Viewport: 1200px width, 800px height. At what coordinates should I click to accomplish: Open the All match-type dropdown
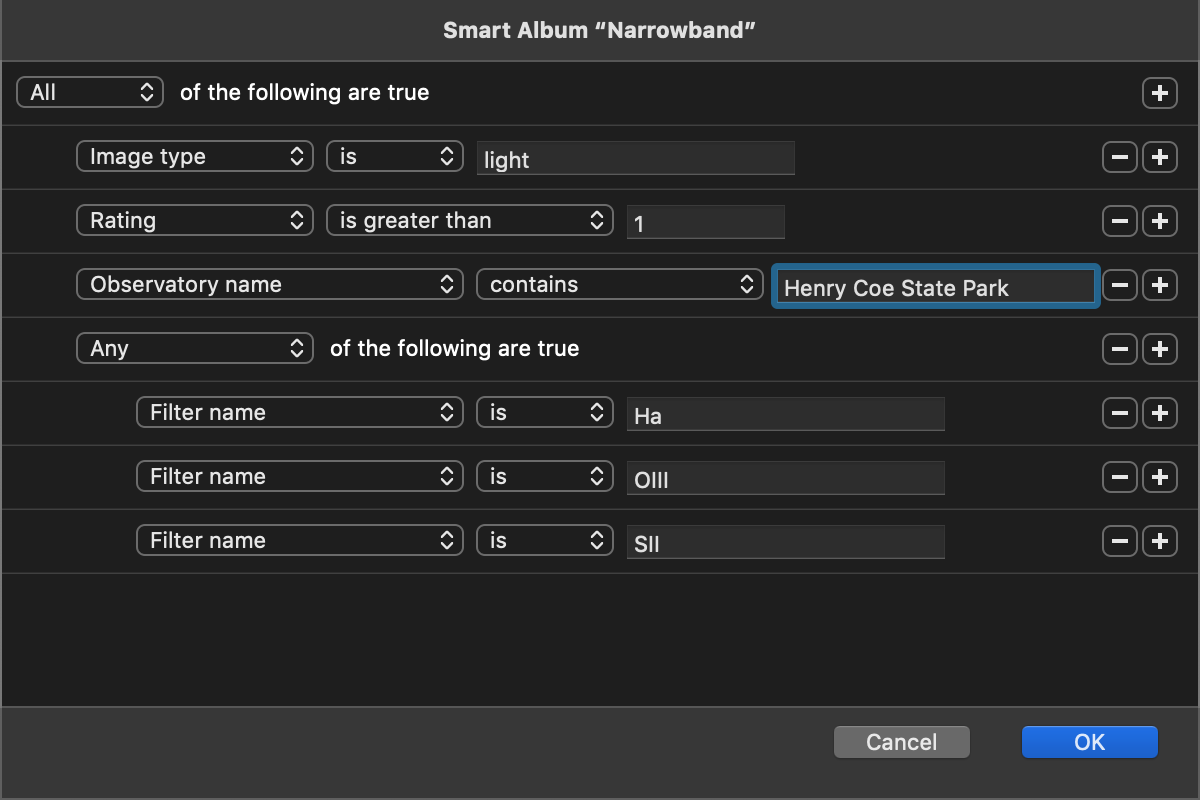(x=89, y=93)
